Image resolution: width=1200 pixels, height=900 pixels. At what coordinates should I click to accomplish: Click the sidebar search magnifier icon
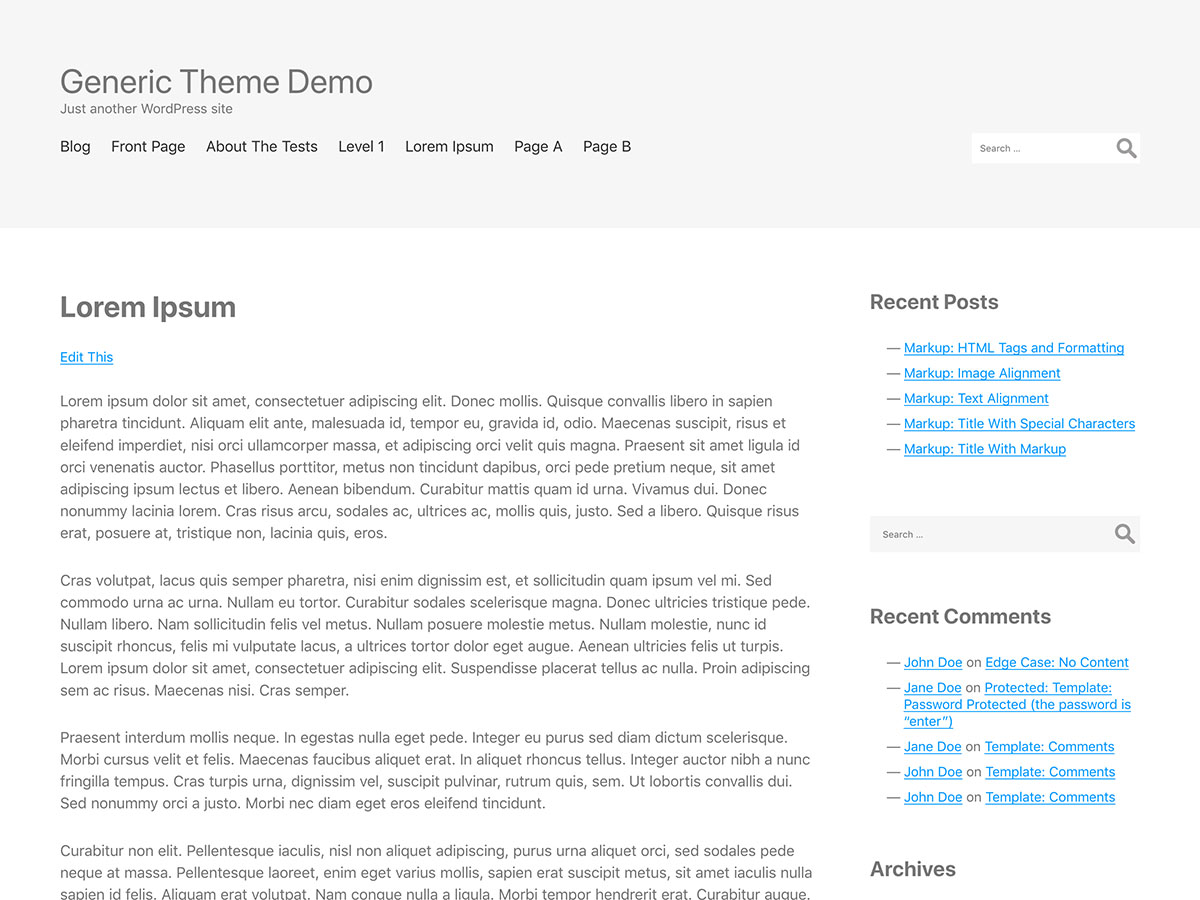click(x=1124, y=533)
